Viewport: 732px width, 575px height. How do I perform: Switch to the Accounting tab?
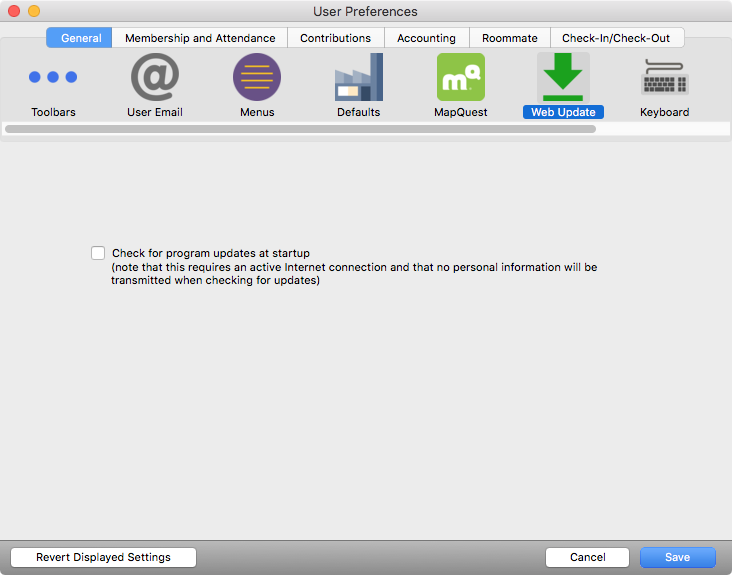[x=426, y=38]
